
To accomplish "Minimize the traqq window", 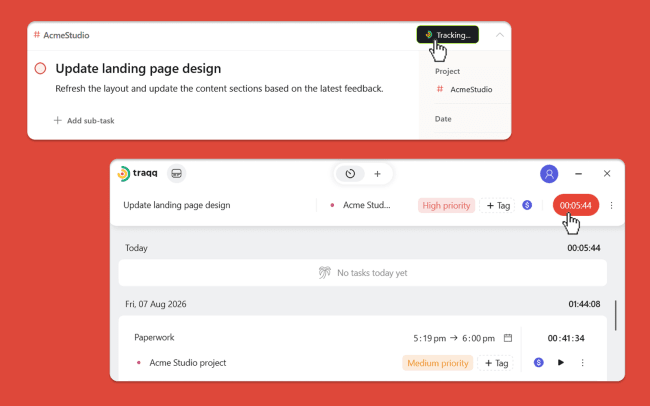I will tap(578, 174).
